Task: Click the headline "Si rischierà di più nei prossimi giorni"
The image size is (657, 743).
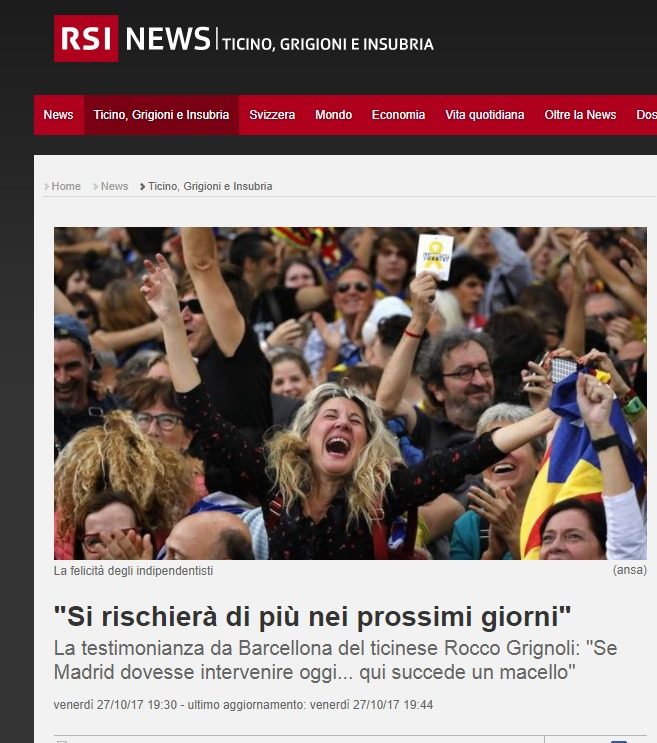Action: tap(313, 616)
